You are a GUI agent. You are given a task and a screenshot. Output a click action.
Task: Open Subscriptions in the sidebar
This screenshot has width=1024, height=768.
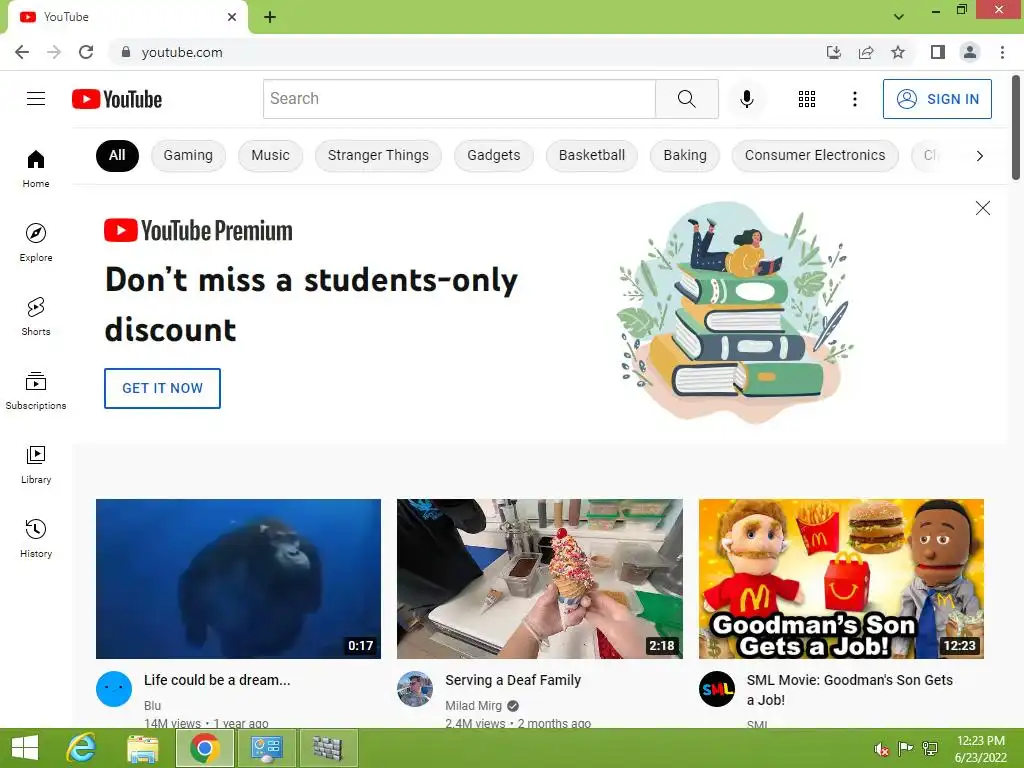pos(36,391)
